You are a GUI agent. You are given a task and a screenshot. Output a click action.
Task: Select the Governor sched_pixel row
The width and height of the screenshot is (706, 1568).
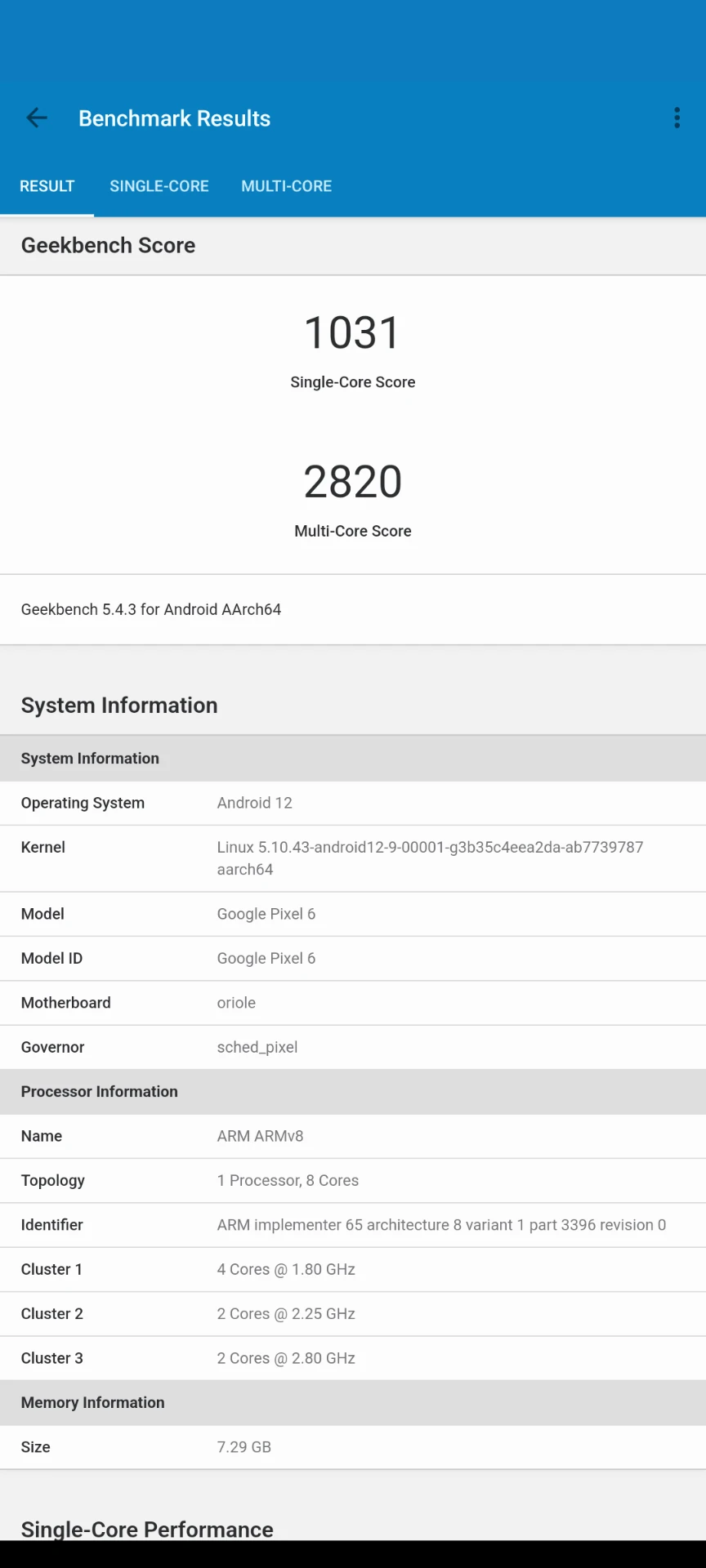tap(353, 1047)
